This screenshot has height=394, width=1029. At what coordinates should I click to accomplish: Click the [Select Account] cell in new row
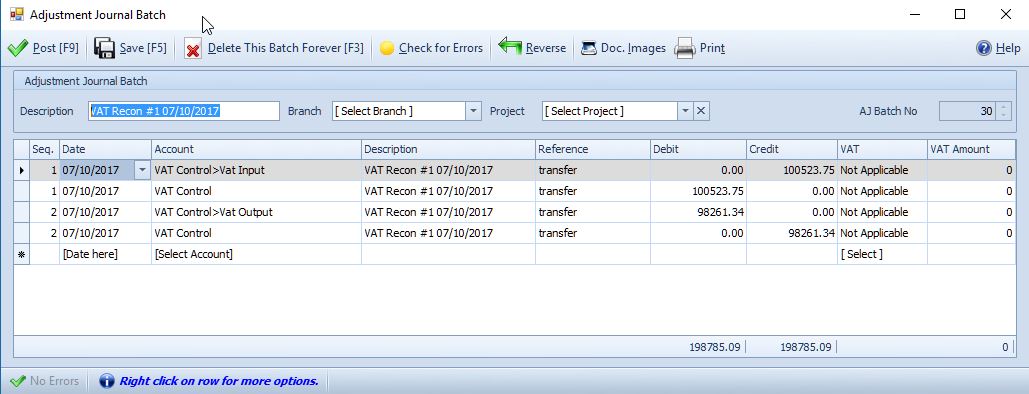257,254
